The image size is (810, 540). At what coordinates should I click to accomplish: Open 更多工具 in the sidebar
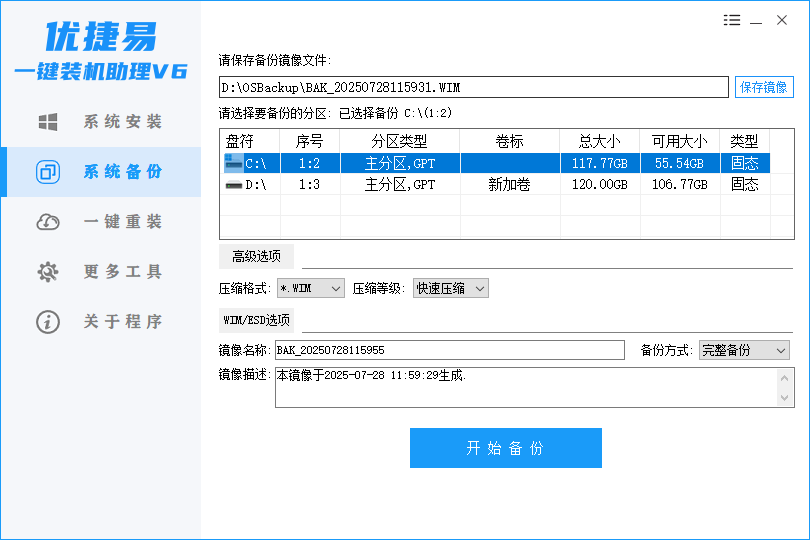tap(101, 272)
